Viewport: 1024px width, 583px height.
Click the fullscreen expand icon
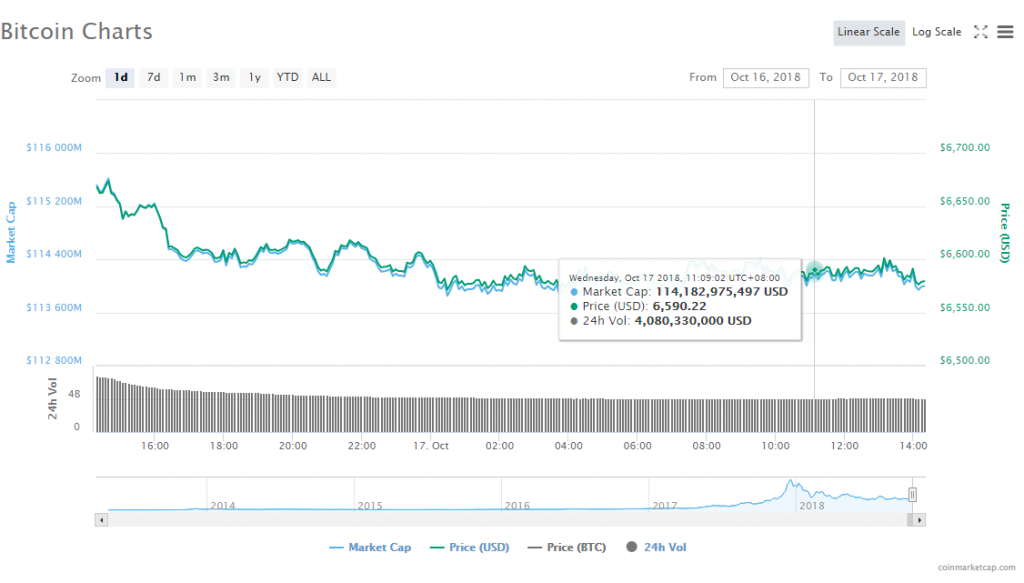pos(981,32)
